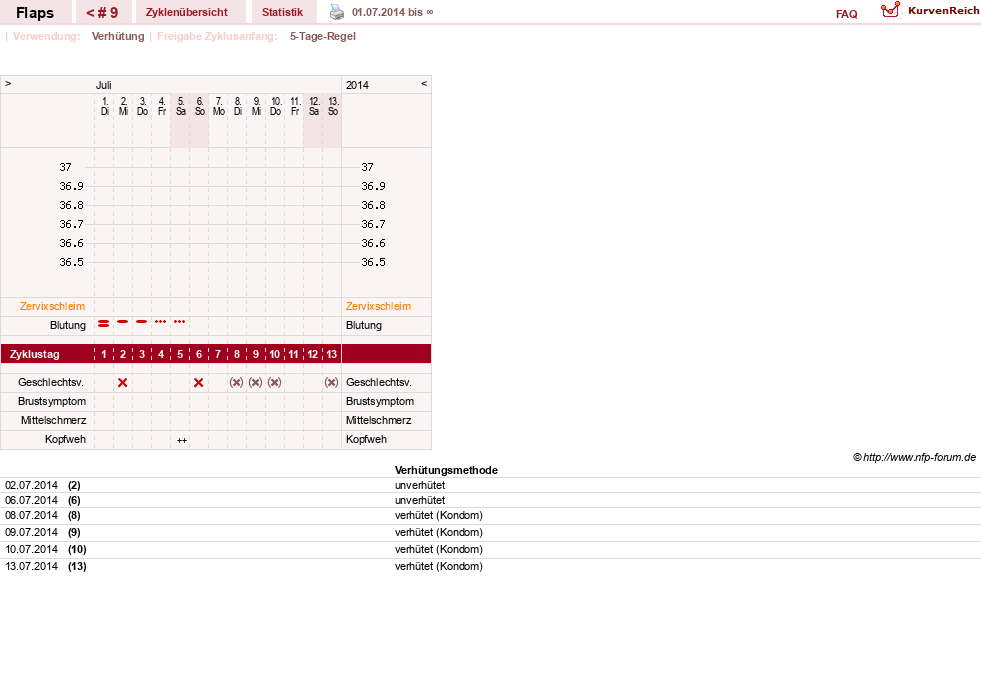Click date header '1. Di'
This screenshot has width=981, height=689.
coord(104,106)
